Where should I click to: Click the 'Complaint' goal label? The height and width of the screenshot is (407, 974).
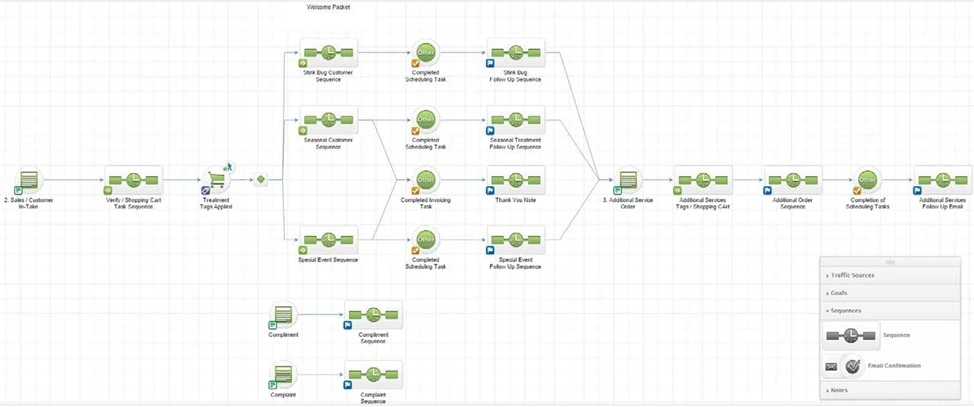point(283,395)
